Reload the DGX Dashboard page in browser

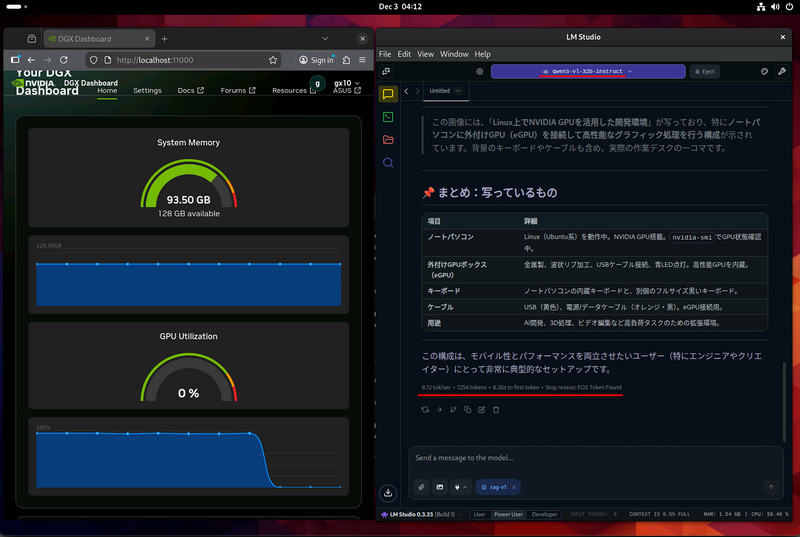64,60
